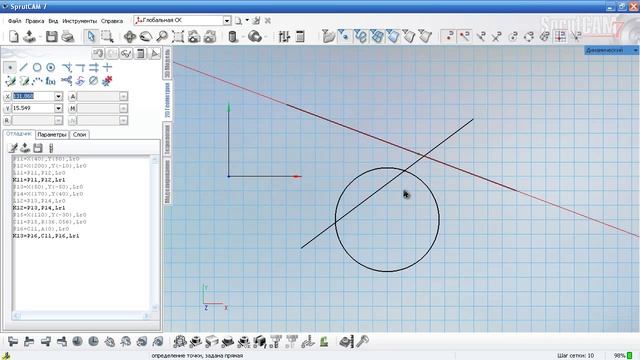Choose the crossed-circle diameter tool
The width and height of the screenshot is (640, 360).
(x=93, y=81)
